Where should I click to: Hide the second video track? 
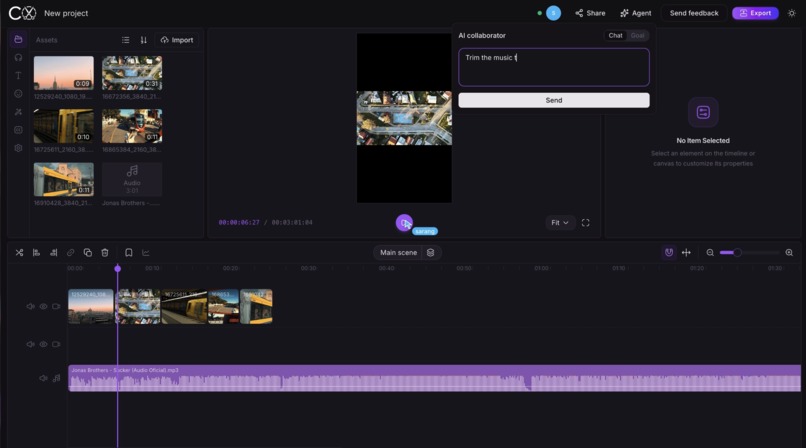[43, 344]
